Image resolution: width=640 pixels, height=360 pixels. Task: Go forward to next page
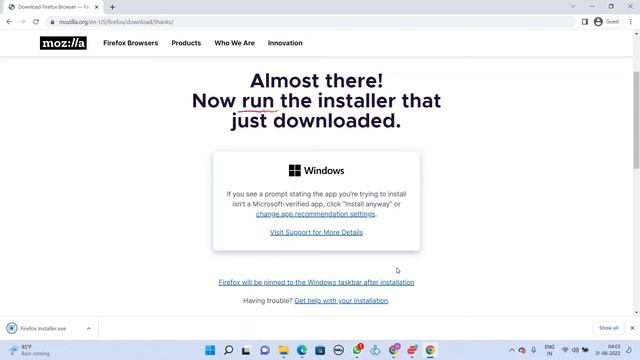click(x=22, y=22)
